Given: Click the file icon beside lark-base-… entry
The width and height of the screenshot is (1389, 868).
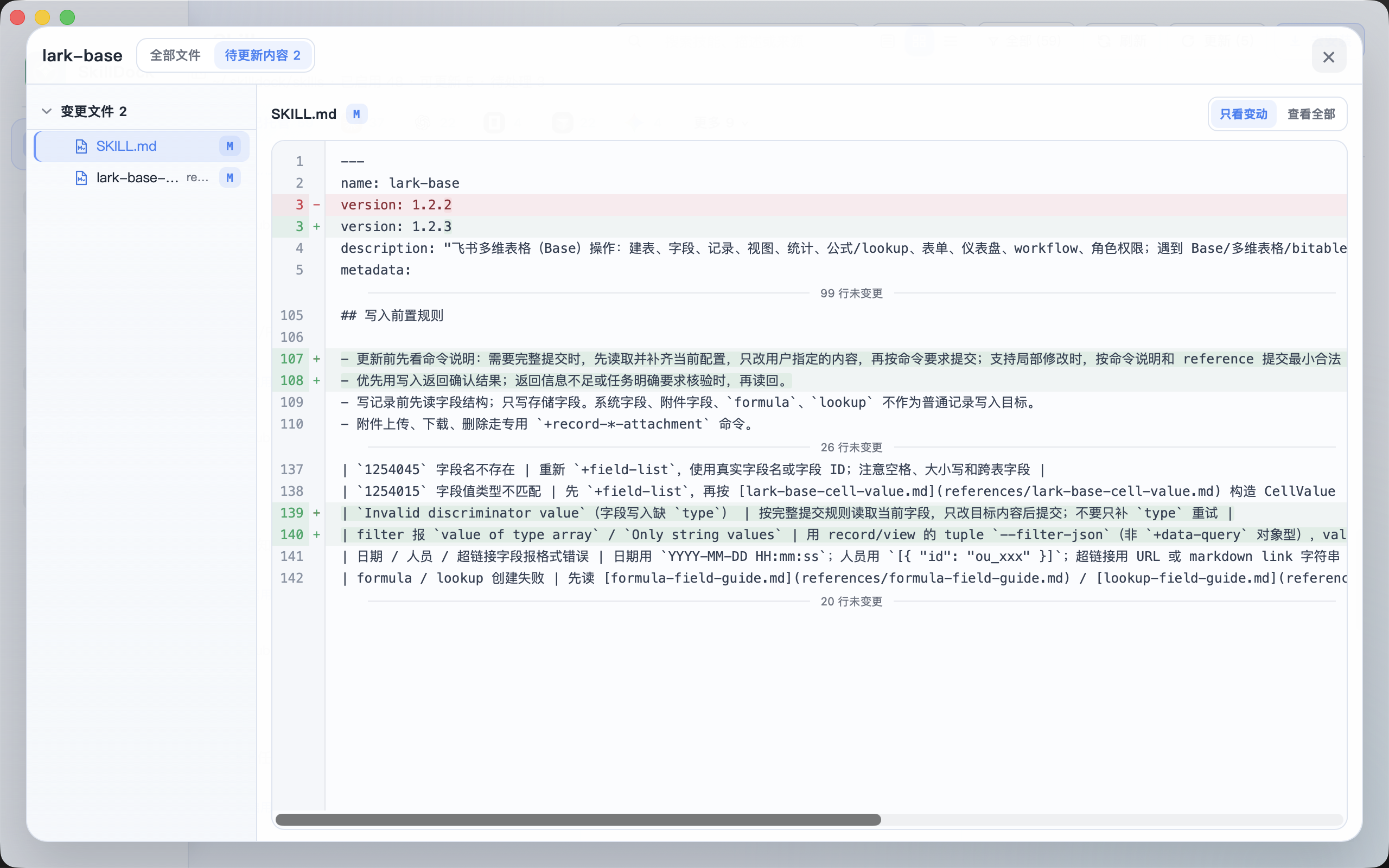Looking at the screenshot, I should pos(81,178).
